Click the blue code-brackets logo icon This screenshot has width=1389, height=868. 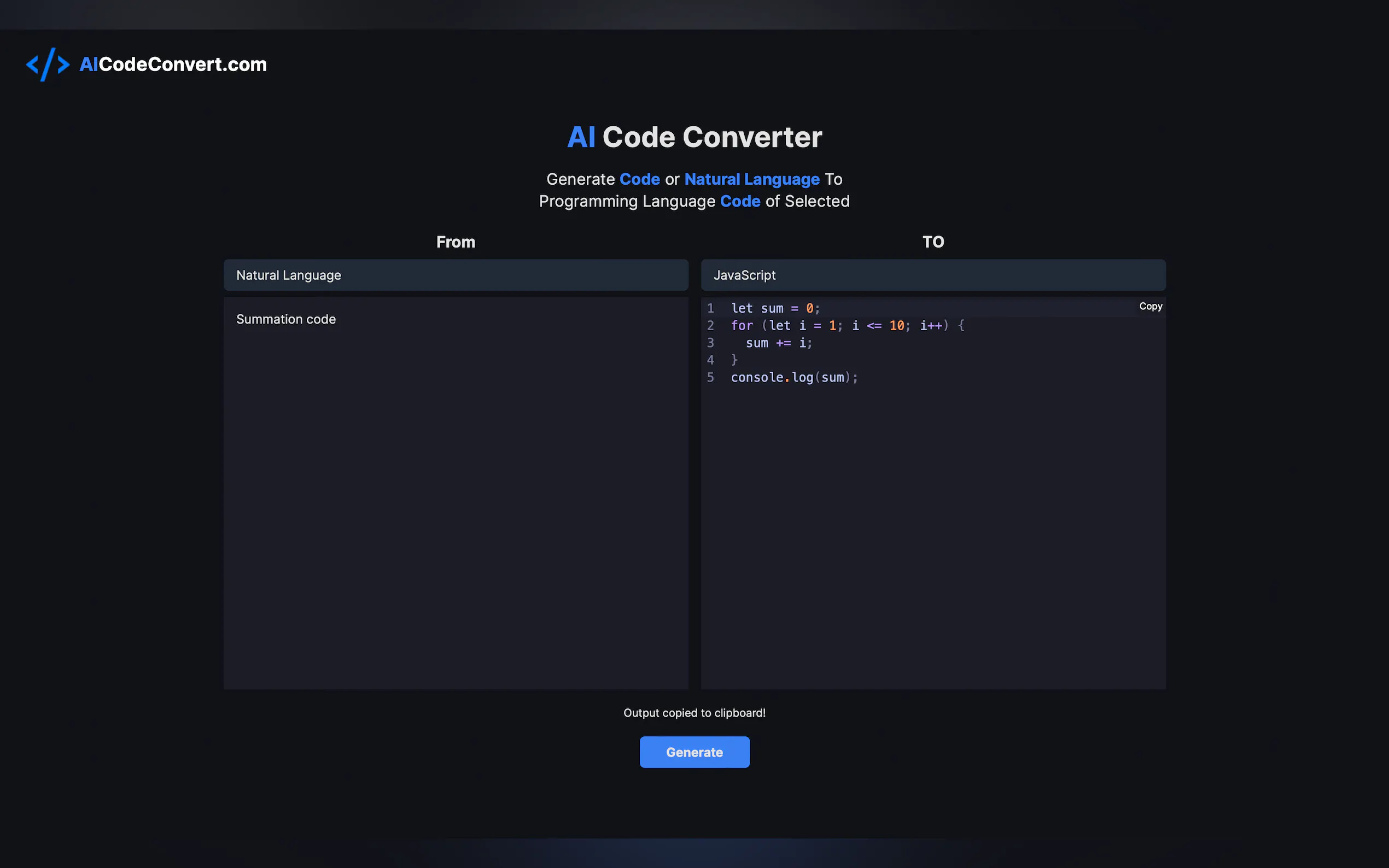[x=48, y=64]
